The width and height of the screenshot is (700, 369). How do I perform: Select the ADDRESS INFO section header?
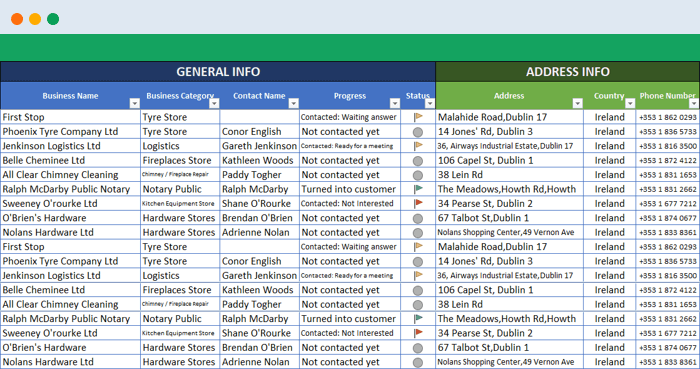coord(568,72)
